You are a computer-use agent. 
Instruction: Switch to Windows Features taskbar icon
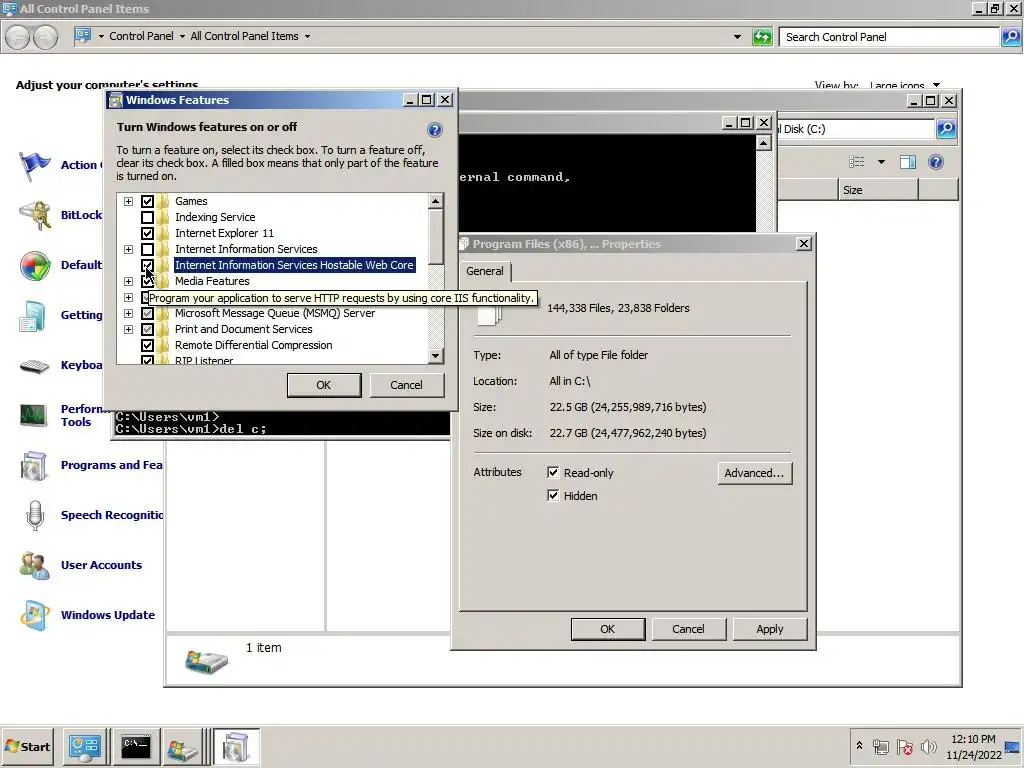click(236, 747)
